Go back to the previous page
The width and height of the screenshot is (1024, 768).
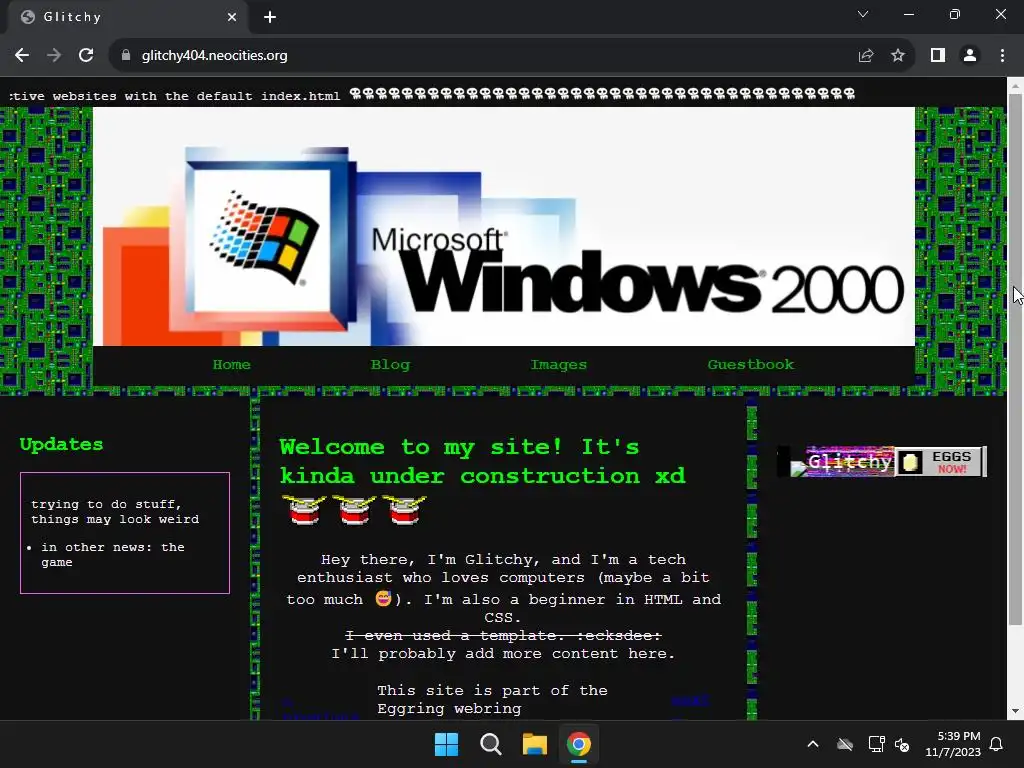click(x=22, y=56)
